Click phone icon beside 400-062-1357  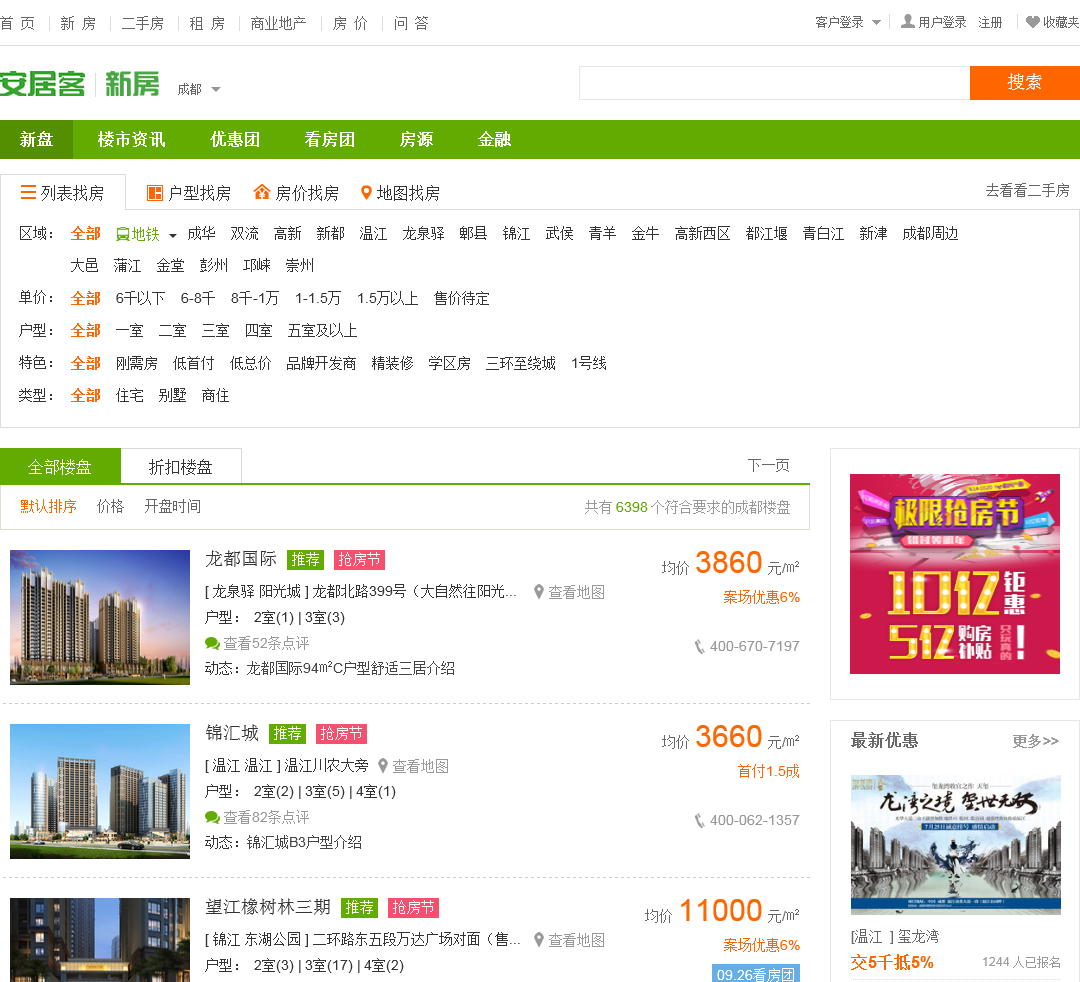[x=700, y=820]
